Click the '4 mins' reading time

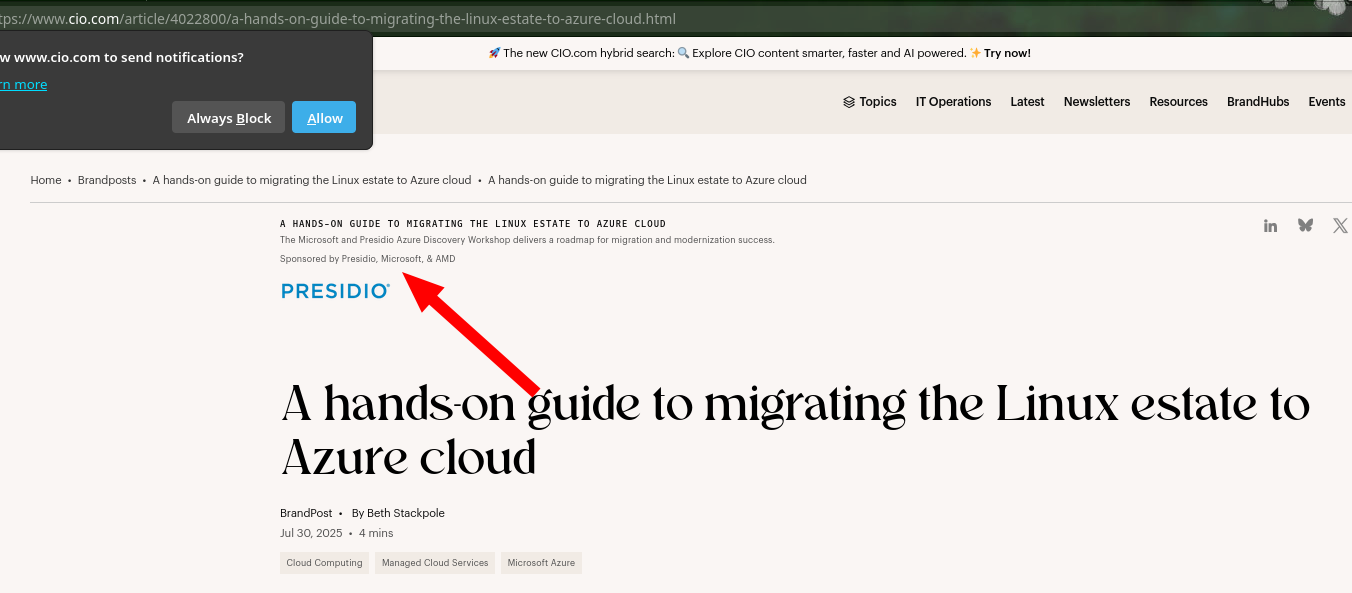(x=376, y=533)
